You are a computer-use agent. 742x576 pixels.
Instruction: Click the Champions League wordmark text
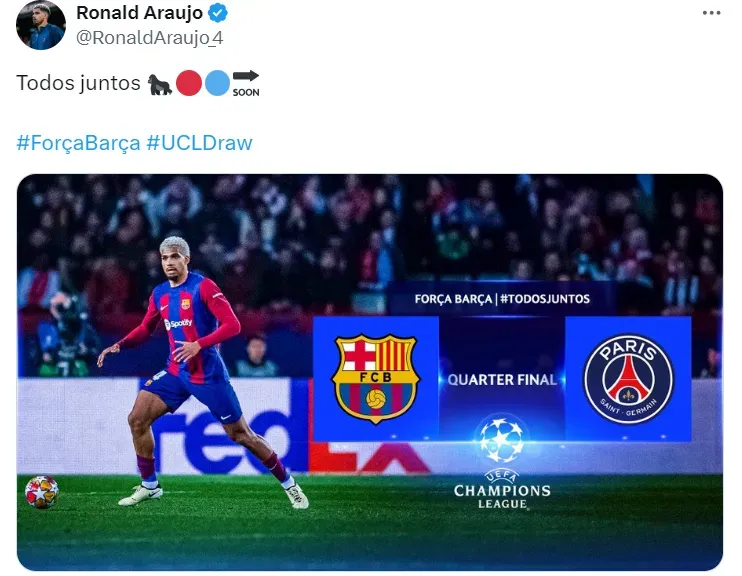coord(502,489)
